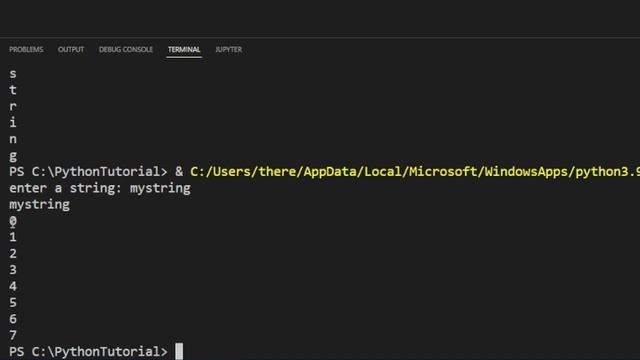The width and height of the screenshot is (640, 360).
Task: Click the output number 6
Action: (x=13, y=319)
